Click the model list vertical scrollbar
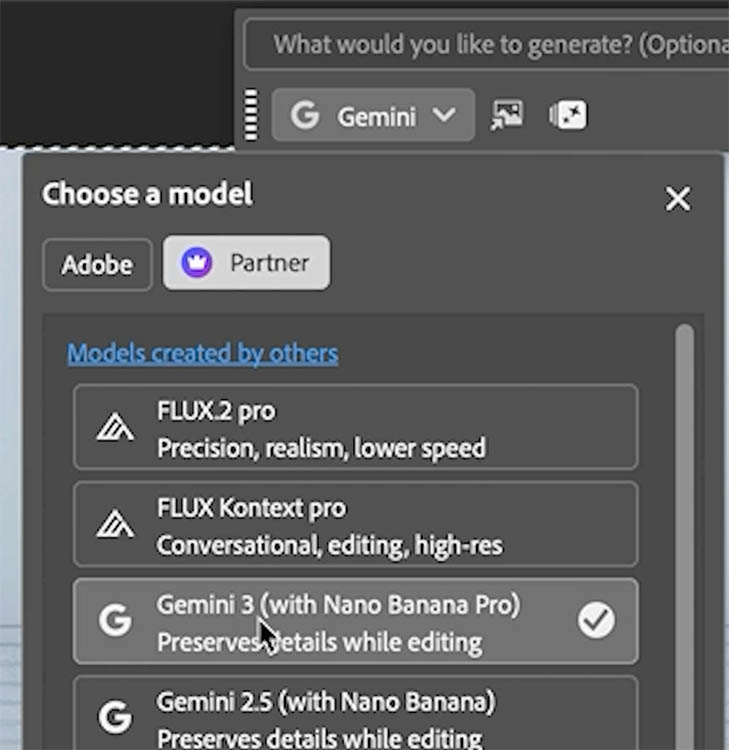The height and width of the screenshot is (750, 729). (x=684, y=500)
